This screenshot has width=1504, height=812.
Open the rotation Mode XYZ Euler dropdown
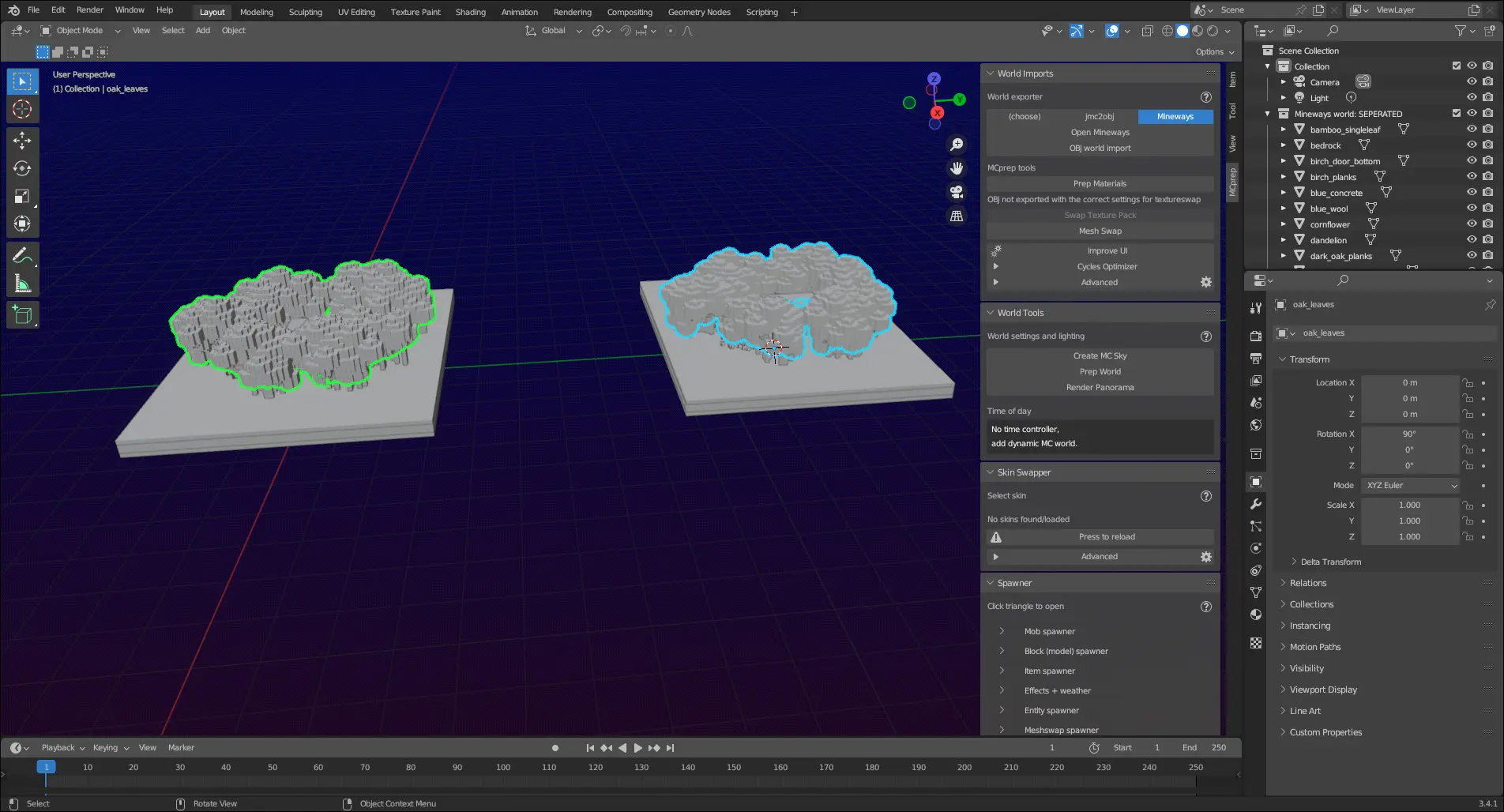click(x=1411, y=486)
